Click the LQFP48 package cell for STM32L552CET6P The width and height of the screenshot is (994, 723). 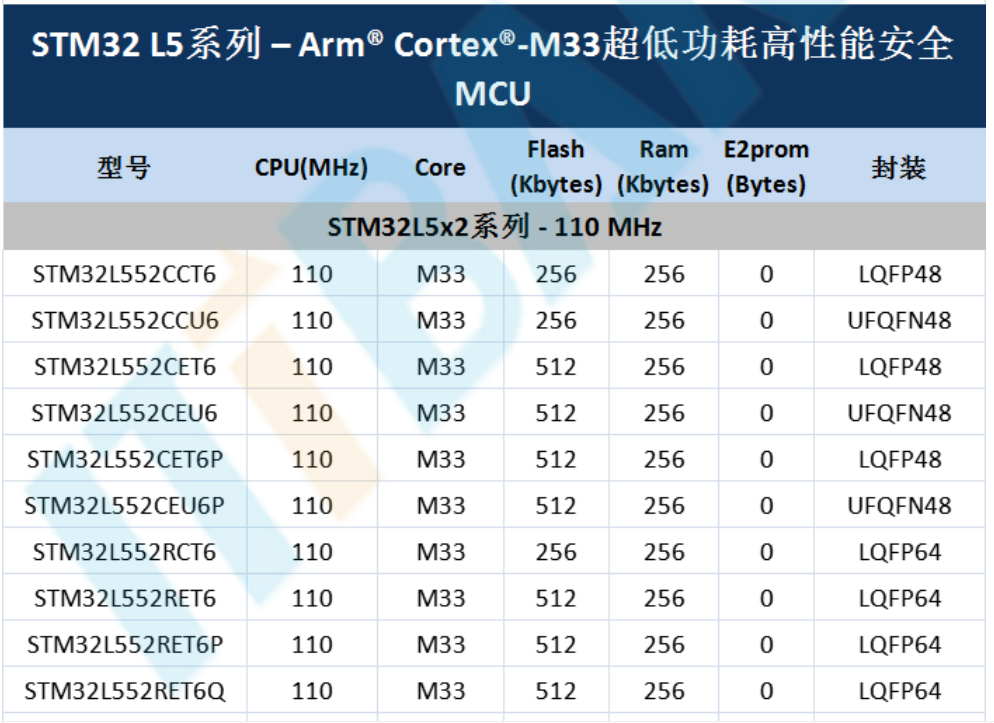pos(900,459)
